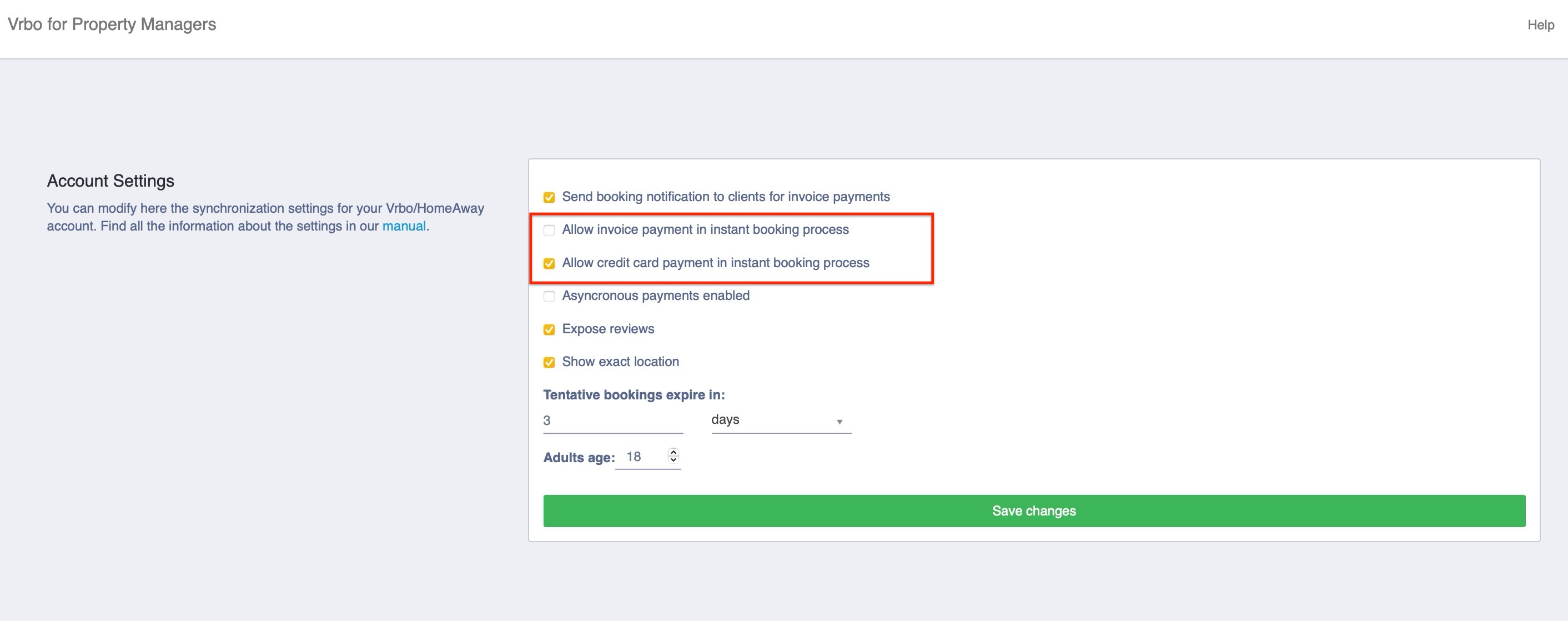Click the red-highlighted payment options region

point(733,247)
